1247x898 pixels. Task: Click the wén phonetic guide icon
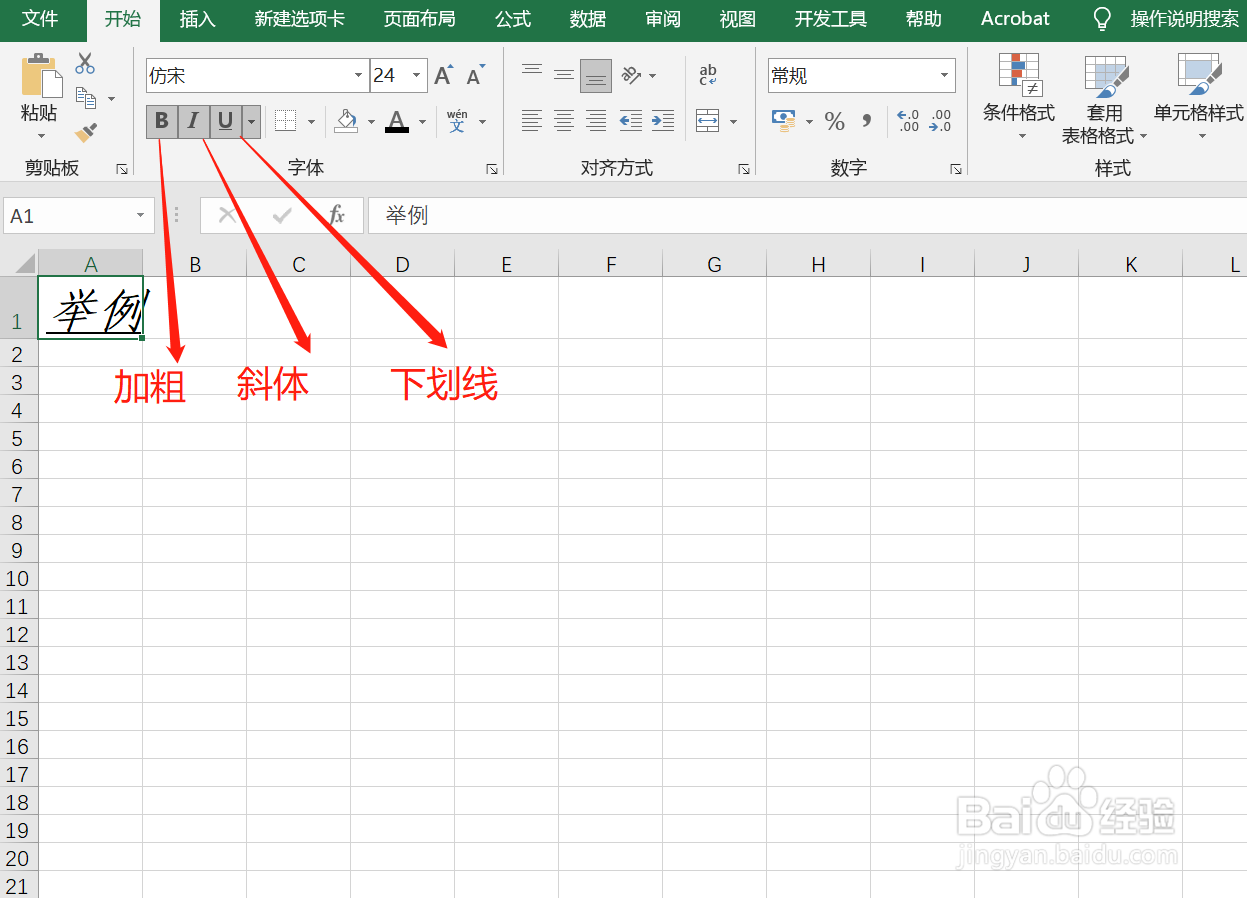pyautogui.click(x=457, y=121)
